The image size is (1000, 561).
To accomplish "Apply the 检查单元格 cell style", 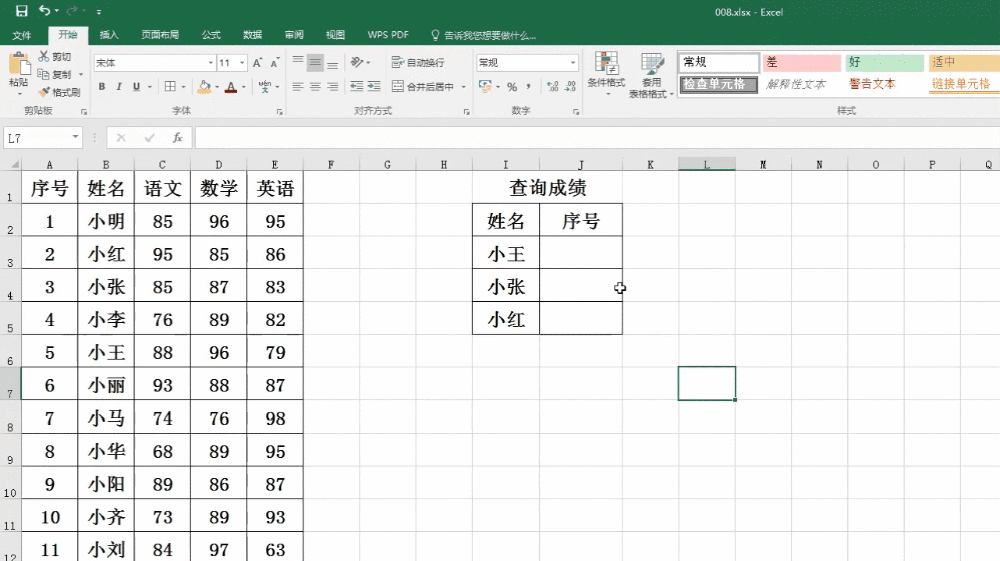I will (718, 84).
